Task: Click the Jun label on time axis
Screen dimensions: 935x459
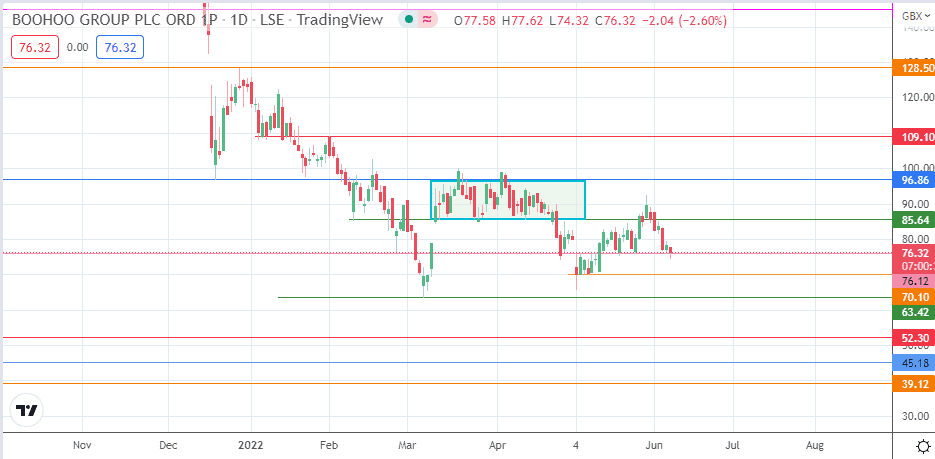Action: coord(654,445)
